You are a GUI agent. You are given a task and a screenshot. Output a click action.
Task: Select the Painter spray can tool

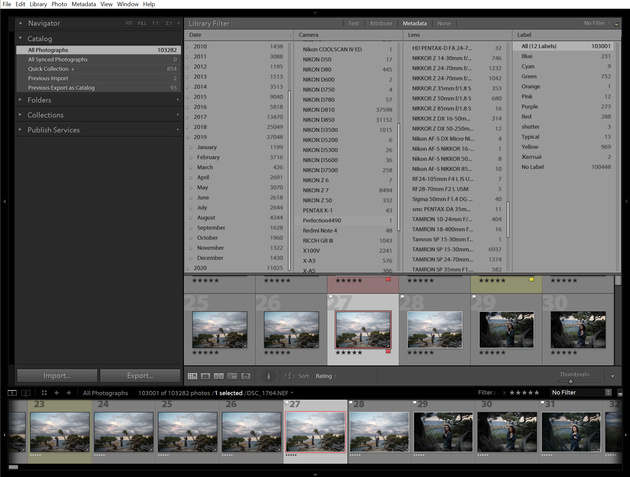tap(268, 376)
